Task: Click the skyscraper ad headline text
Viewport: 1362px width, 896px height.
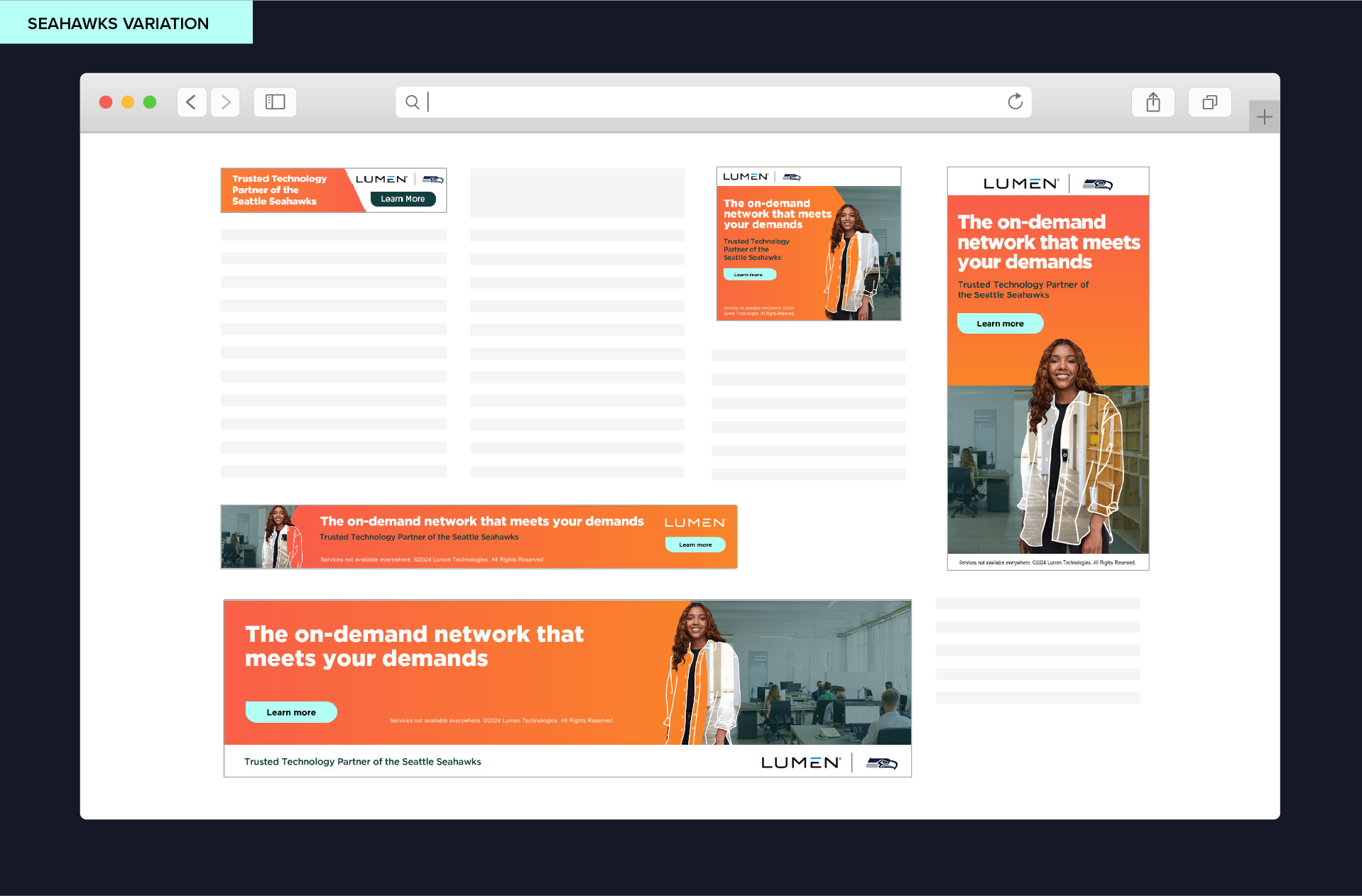Action: pos(1049,242)
